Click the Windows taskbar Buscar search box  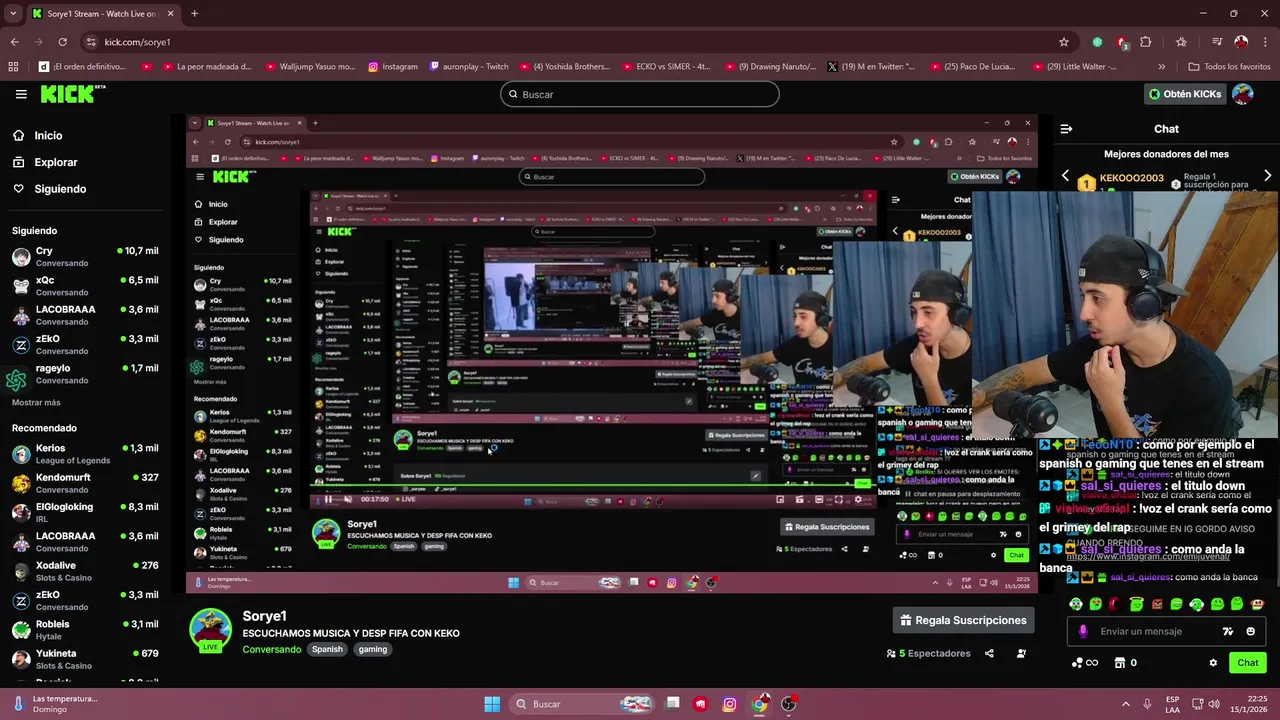click(584, 704)
